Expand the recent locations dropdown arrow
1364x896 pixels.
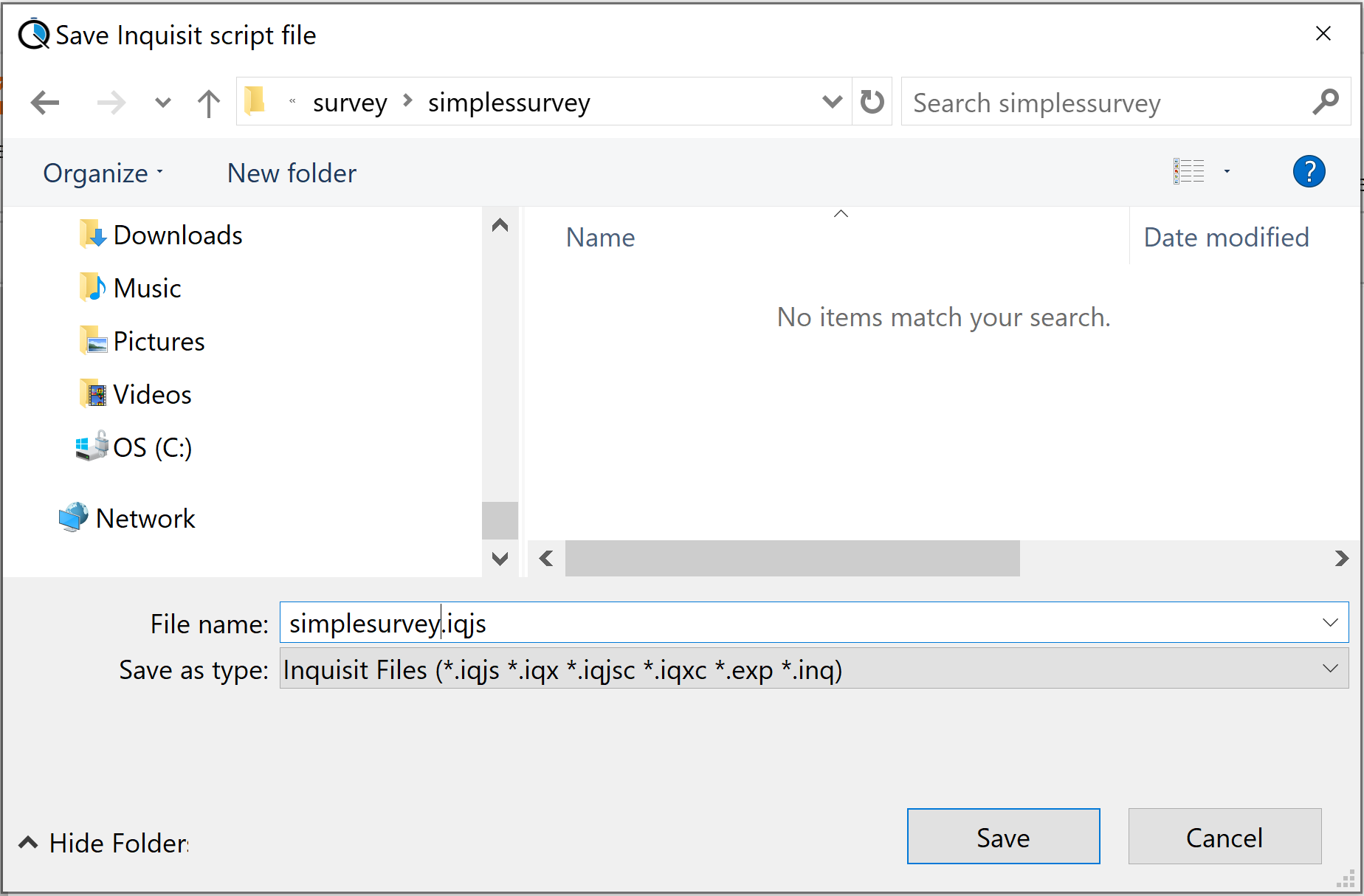(x=163, y=103)
